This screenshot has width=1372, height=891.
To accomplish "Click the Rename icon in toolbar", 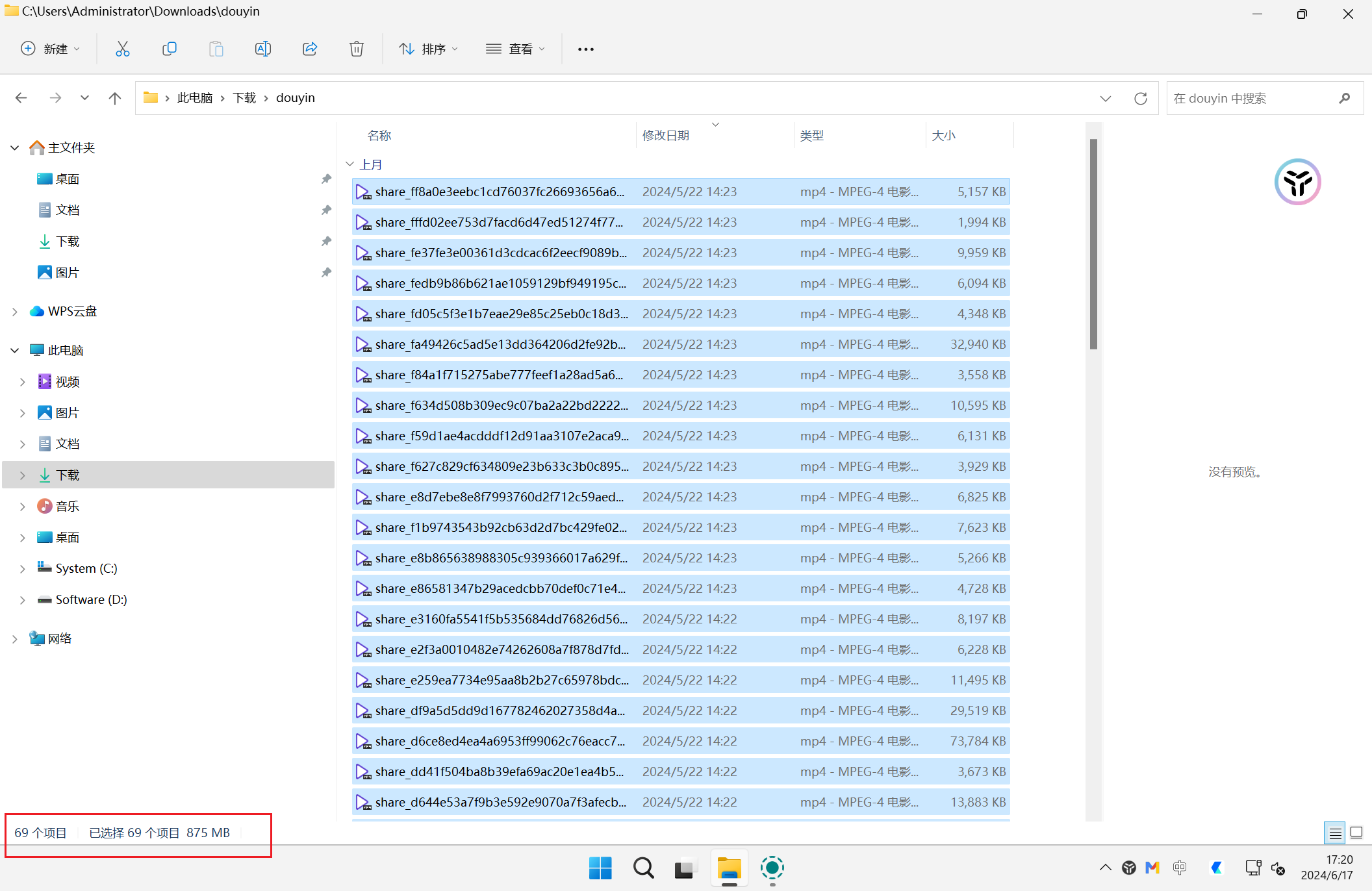I will pos(262,49).
